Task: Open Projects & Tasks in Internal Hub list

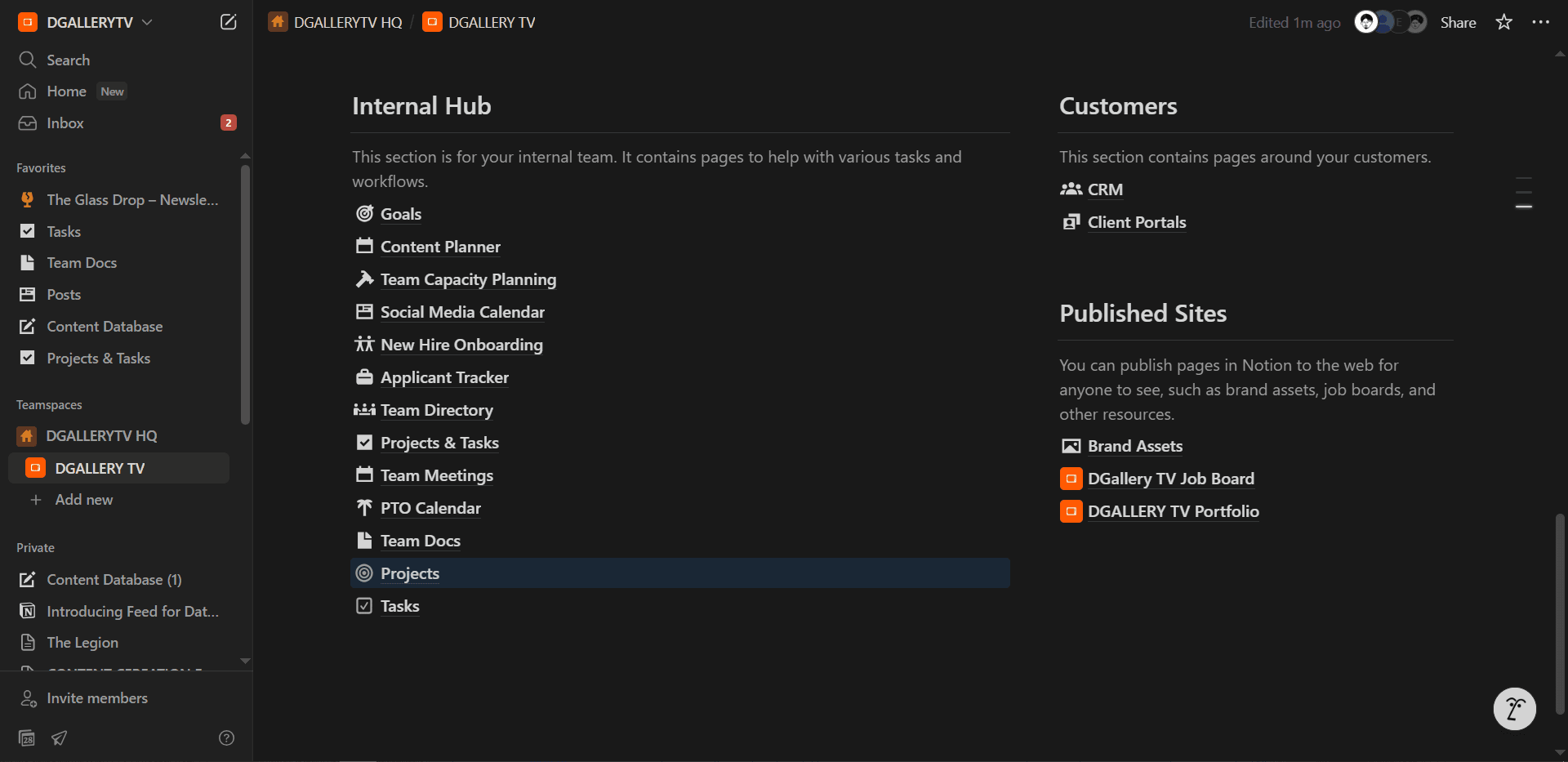Action: click(439, 443)
